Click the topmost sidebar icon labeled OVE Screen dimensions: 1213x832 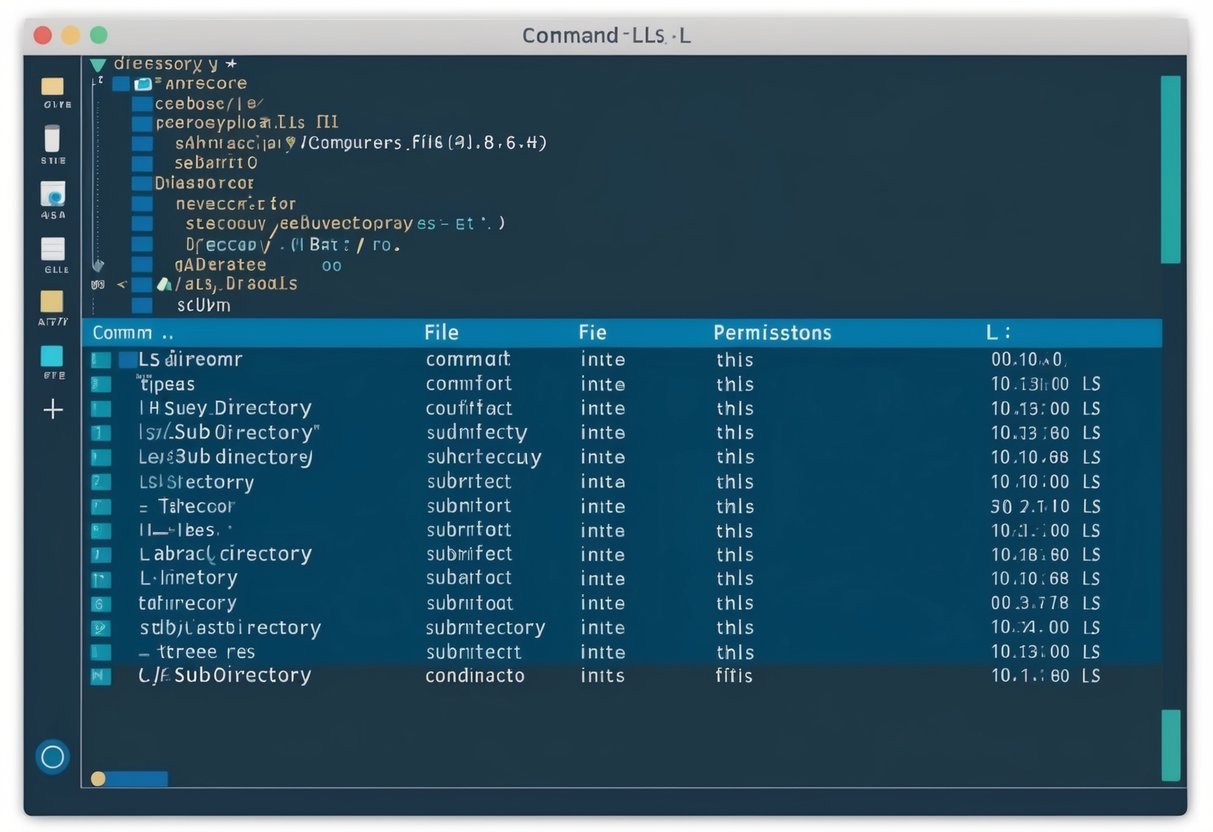coord(52,88)
